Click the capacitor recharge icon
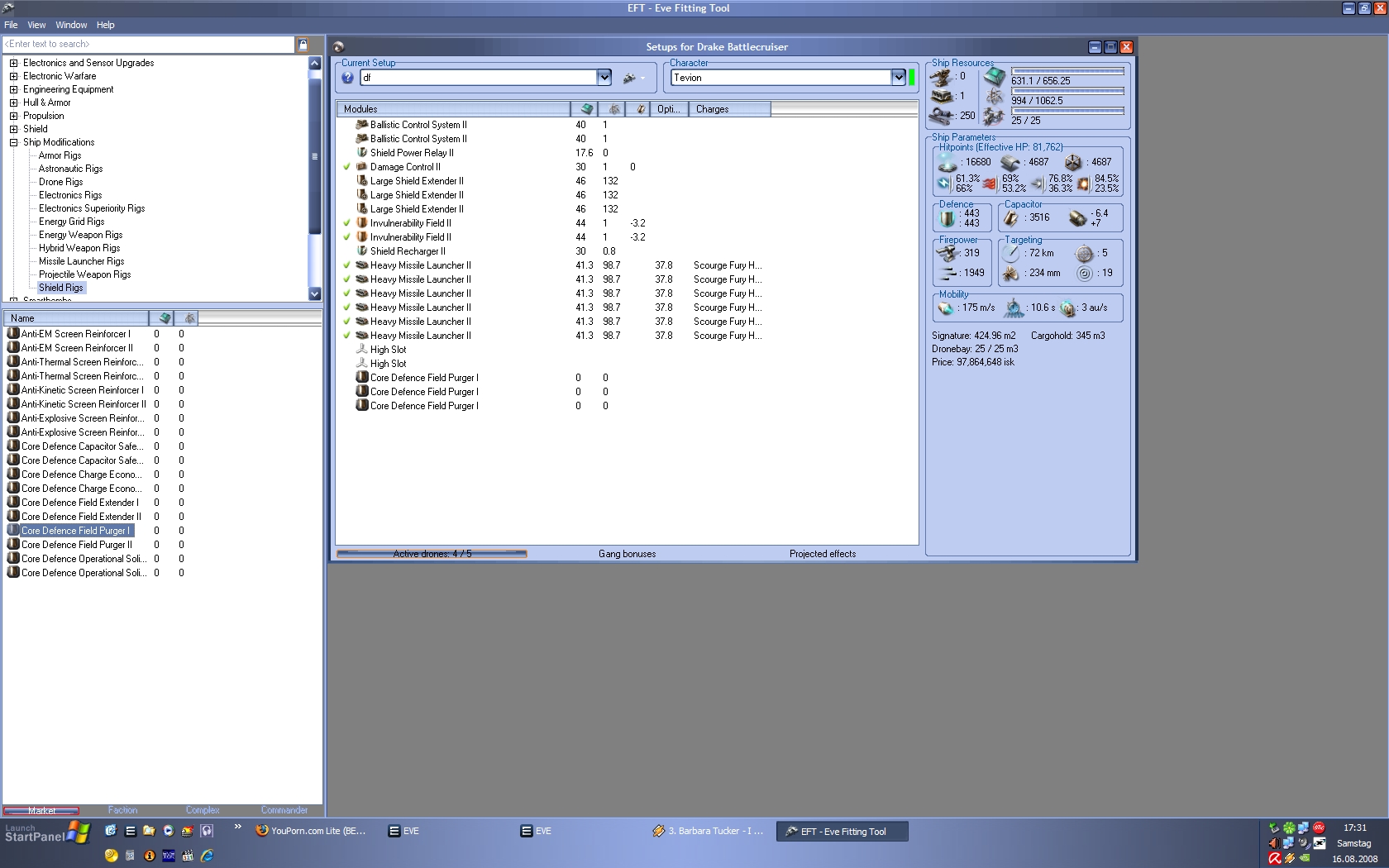Image resolution: width=1389 pixels, height=868 pixels. pos(1077,218)
